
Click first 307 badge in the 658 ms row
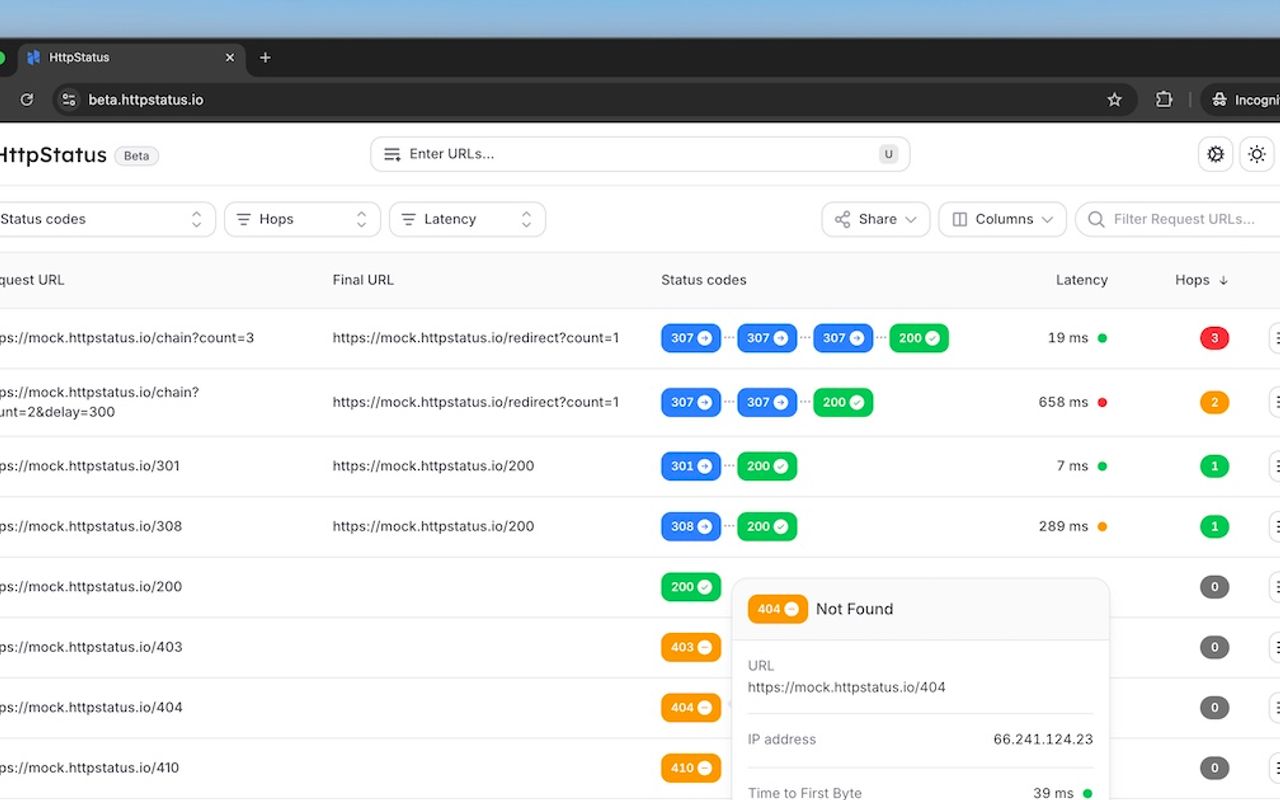(x=691, y=402)
